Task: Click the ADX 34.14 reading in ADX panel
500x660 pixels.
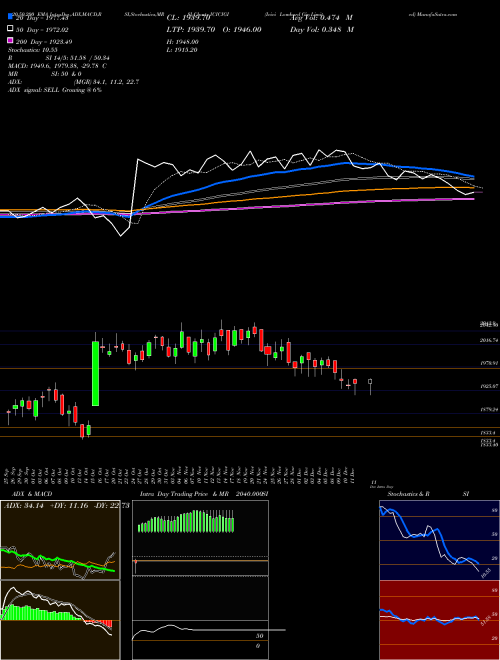Action: (24, 506)
